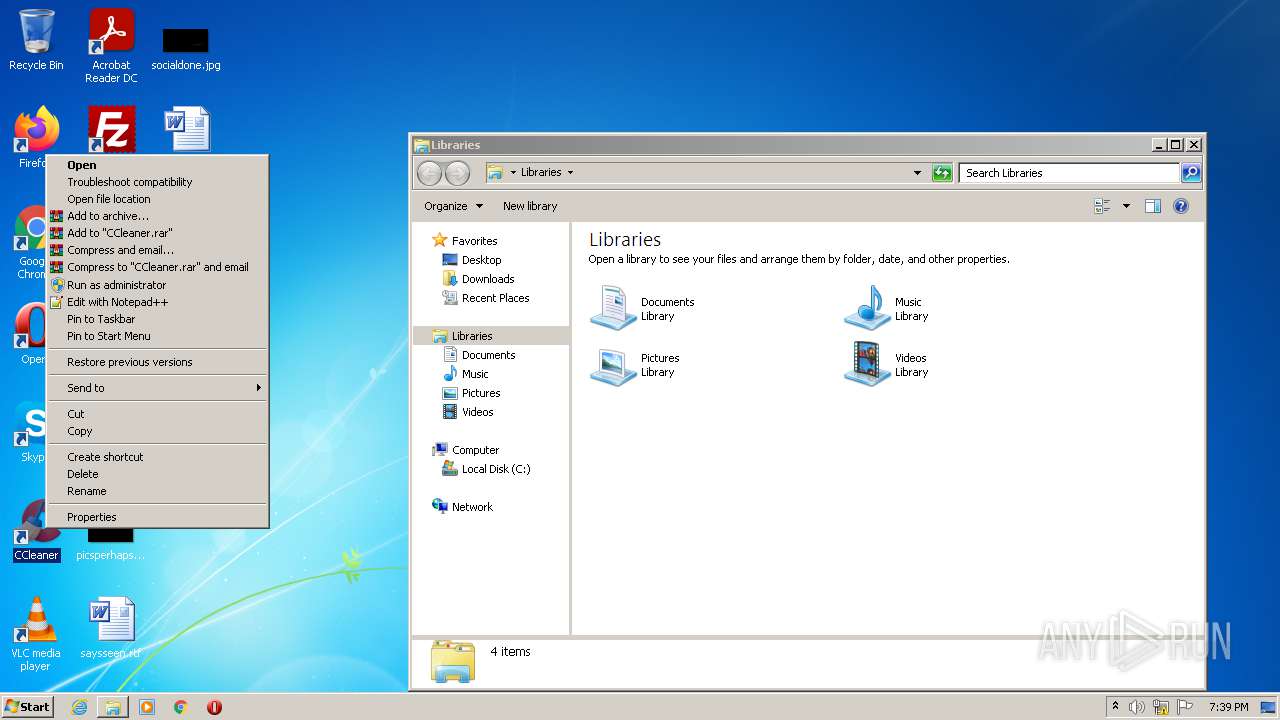The image size is (1280, 720).
Task: Open Properties from context menu
Action: click(x=158, y=517)
